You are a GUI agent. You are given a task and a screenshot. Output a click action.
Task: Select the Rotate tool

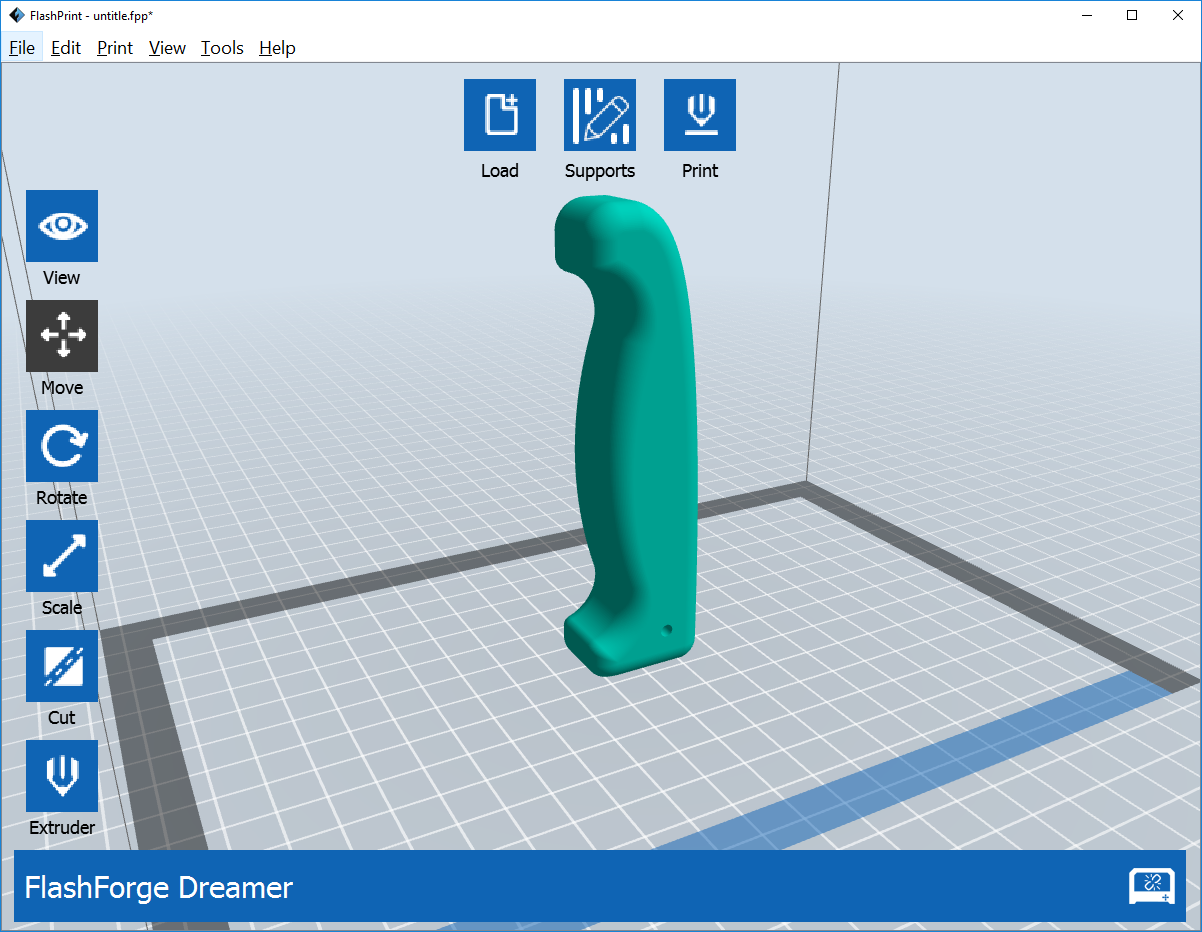(62, 446)
